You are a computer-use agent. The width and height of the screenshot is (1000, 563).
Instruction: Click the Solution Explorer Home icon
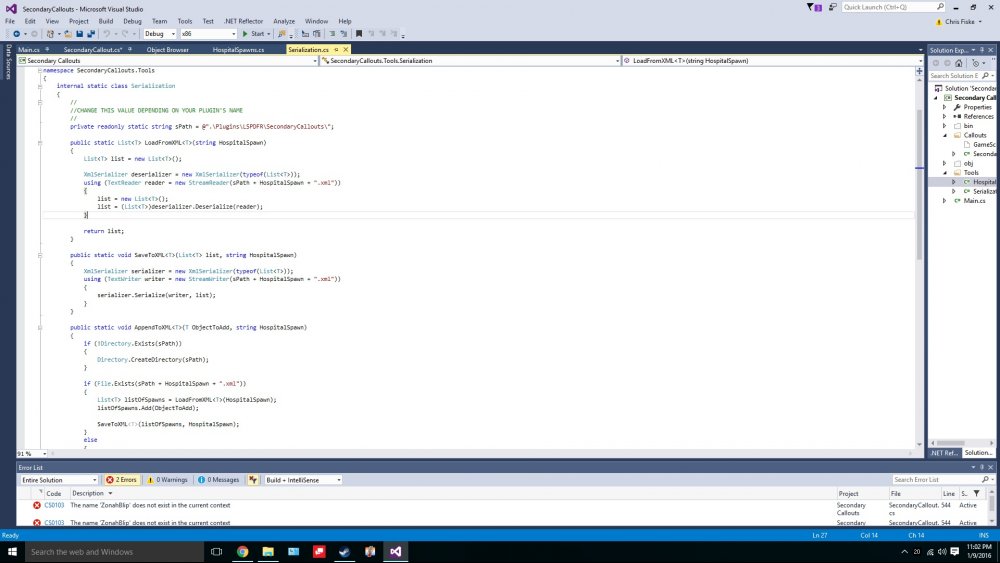pyautogui.click(x=959, y=63)
